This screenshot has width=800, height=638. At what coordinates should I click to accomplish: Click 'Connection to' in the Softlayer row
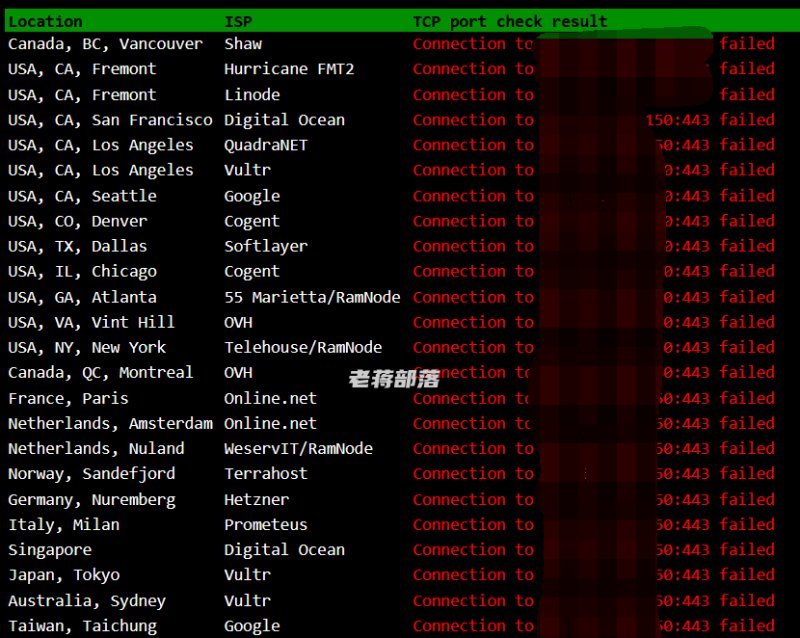pos(473,247)
